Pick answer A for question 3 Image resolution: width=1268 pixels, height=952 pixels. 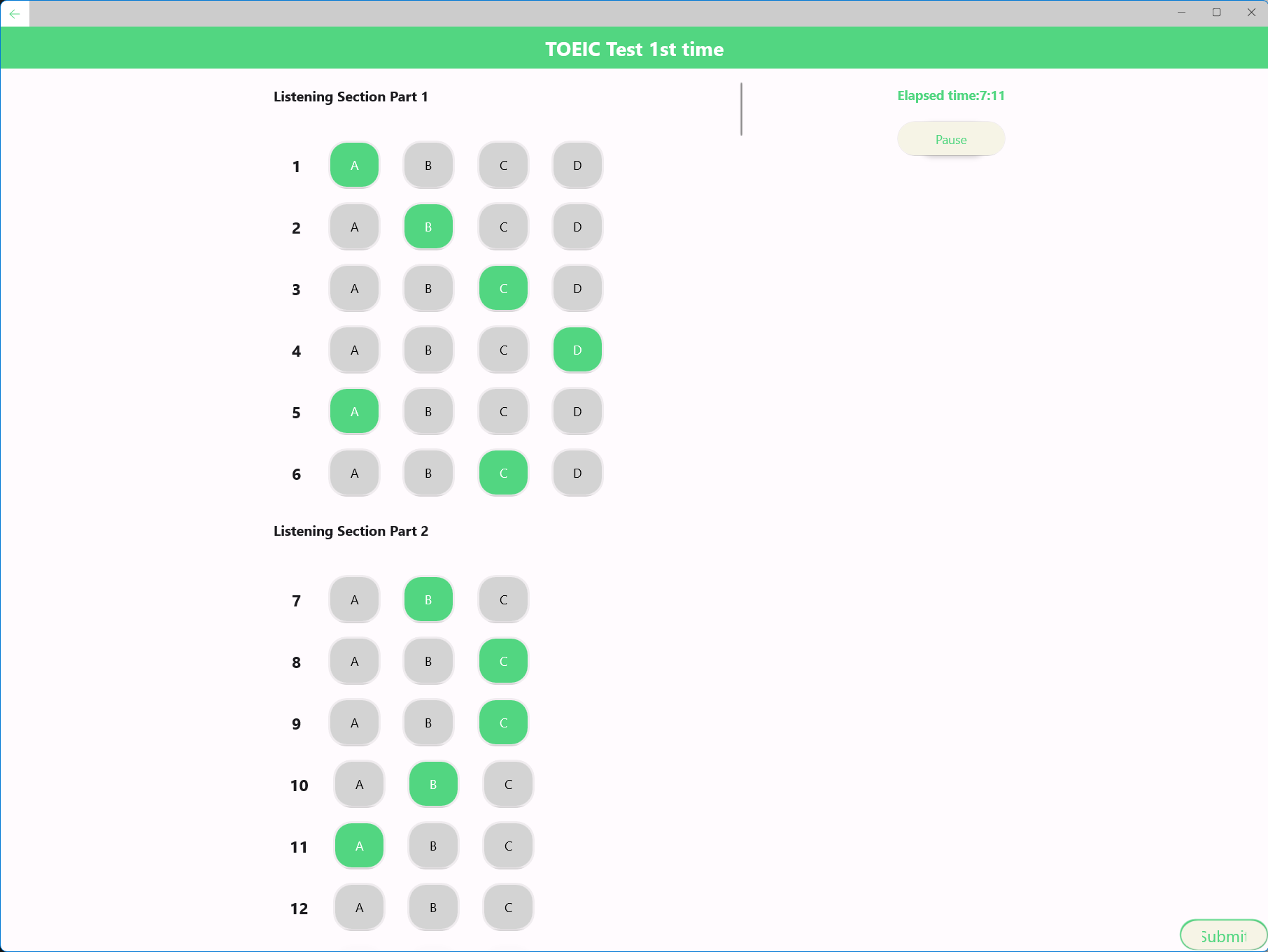point(355,289)
